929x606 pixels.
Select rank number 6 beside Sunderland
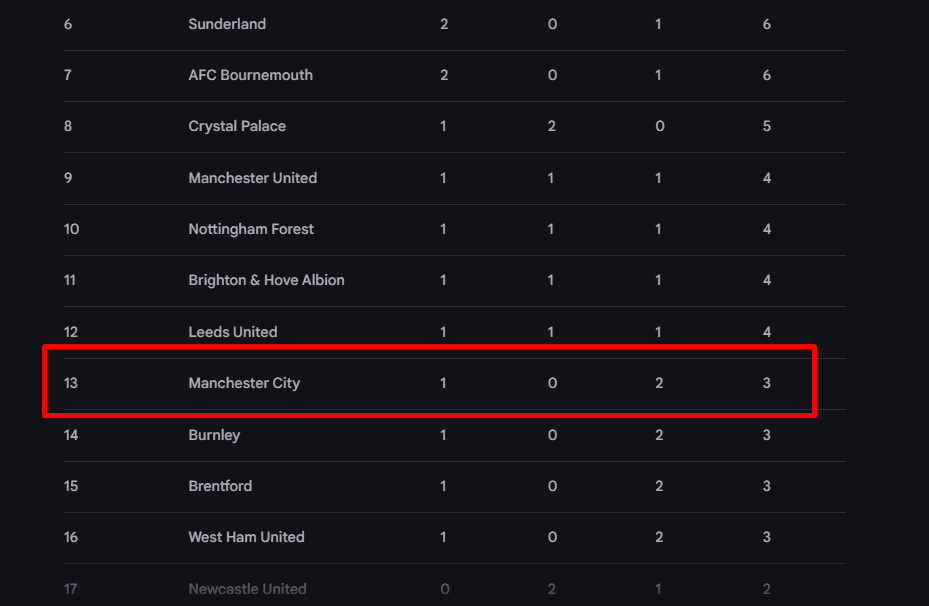[68, 24]
